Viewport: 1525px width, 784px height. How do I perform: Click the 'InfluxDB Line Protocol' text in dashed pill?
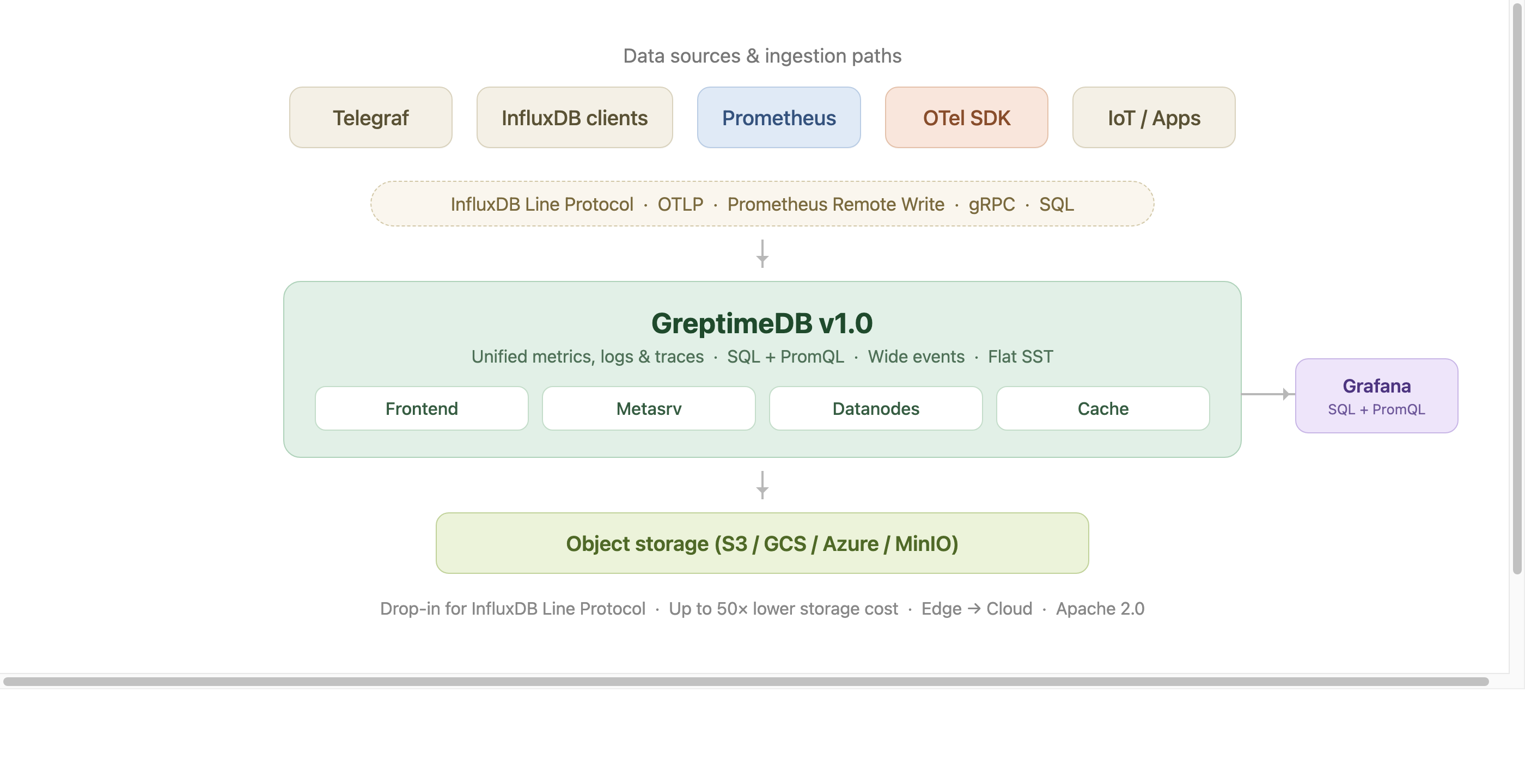[542, 204]
